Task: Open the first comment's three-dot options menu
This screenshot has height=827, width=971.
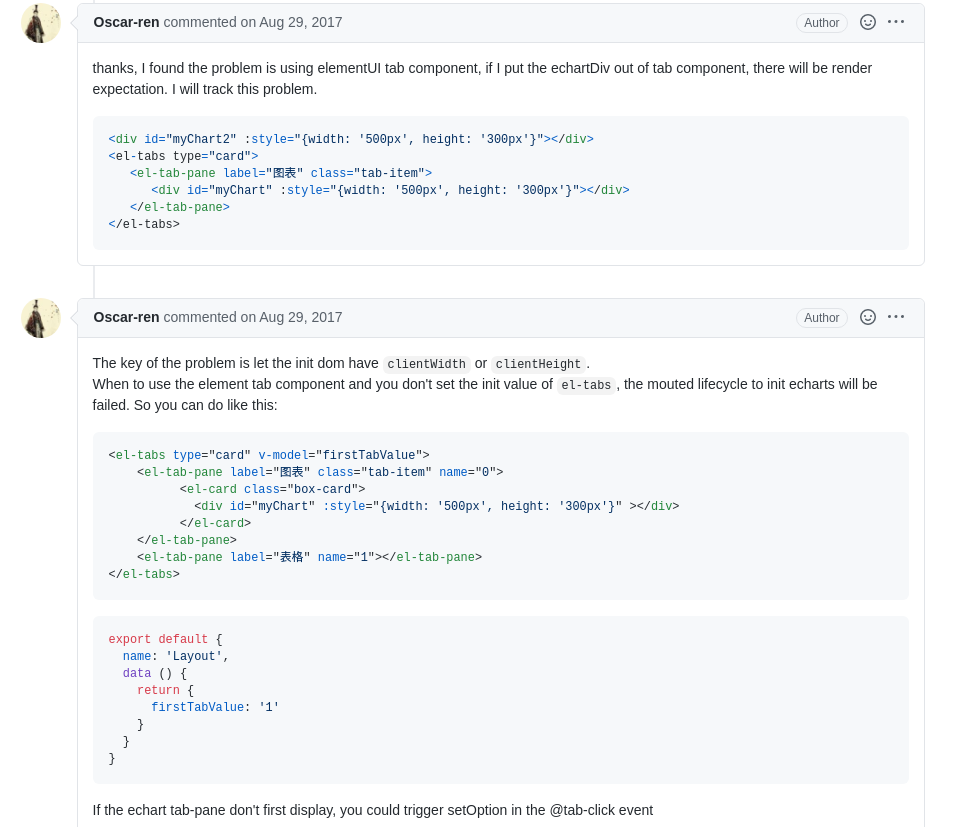Action: point(896,22)
